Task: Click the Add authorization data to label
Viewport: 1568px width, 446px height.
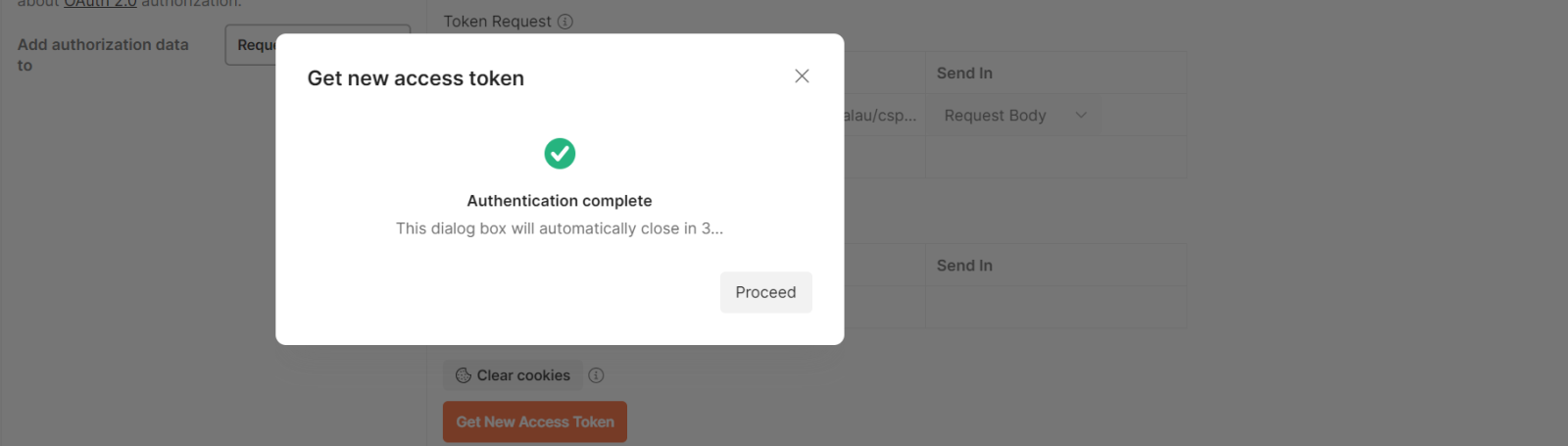Action: point(103,55)
